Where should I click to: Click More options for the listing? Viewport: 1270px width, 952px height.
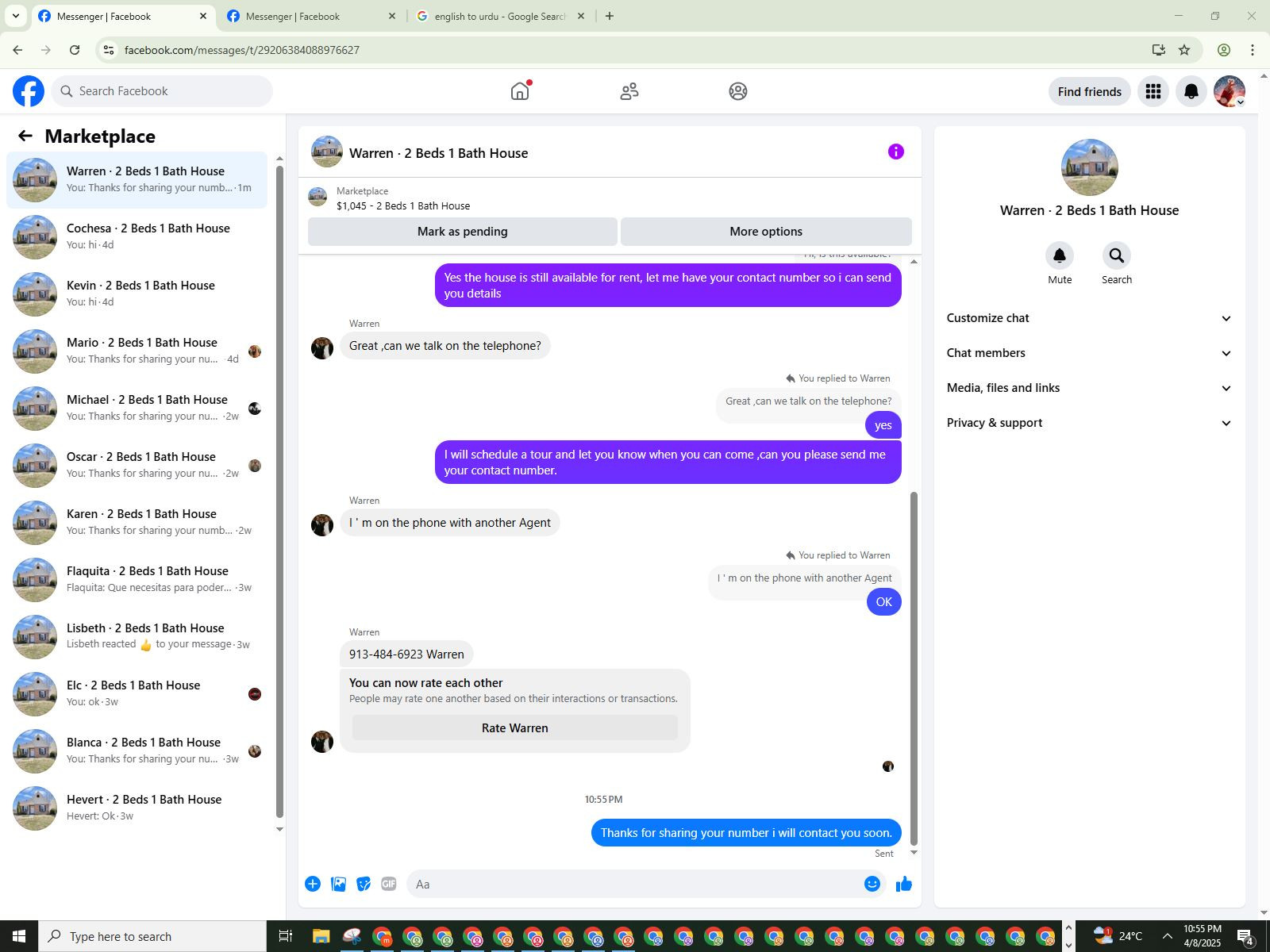pos(766,232)
